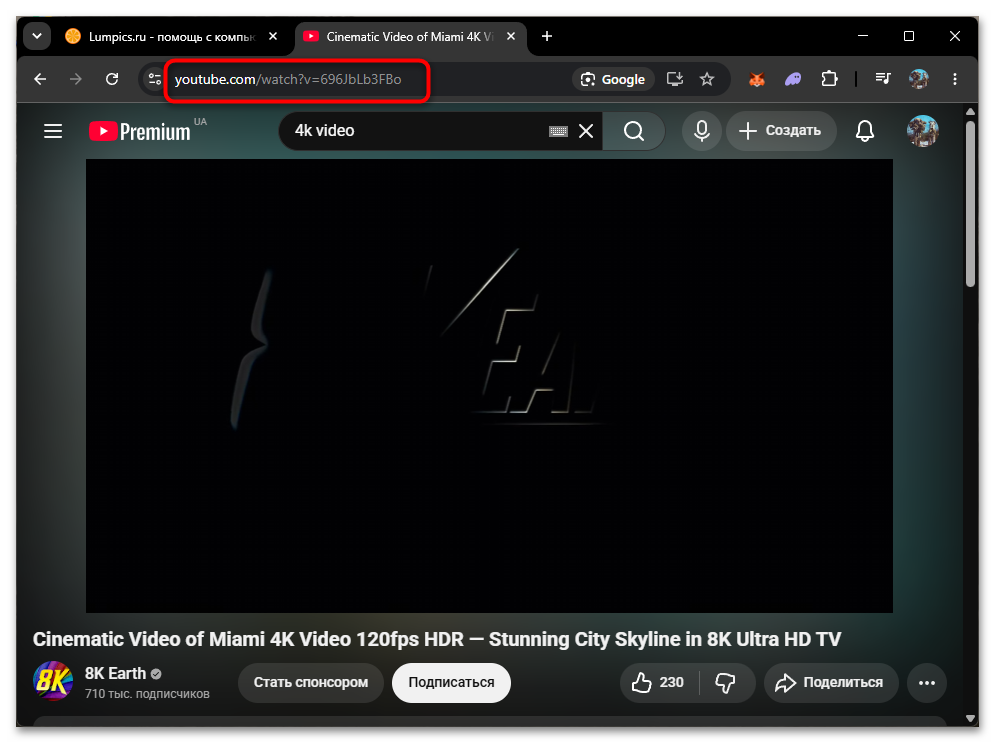Start voice search with microphone
This screenshot has height=743, width=995.
pyautogui.click(x=702, y=131)
